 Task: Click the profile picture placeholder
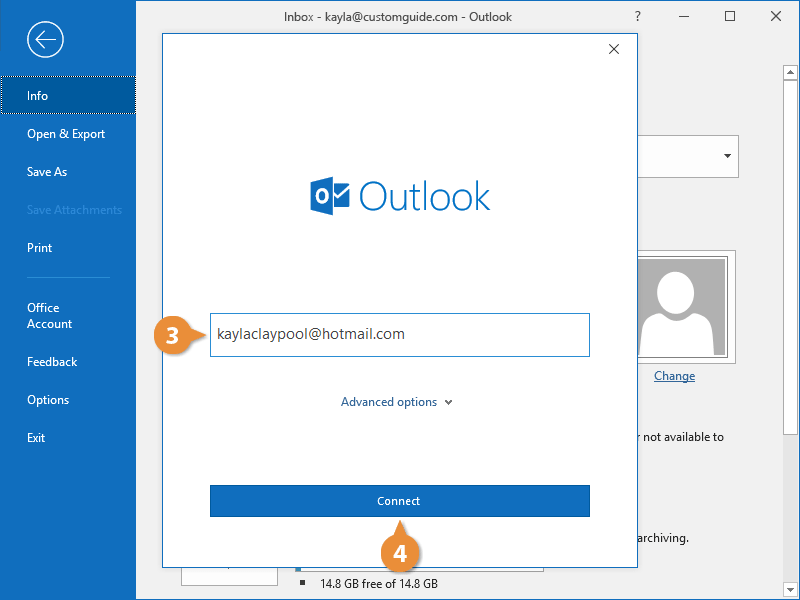tap(682, 307)
